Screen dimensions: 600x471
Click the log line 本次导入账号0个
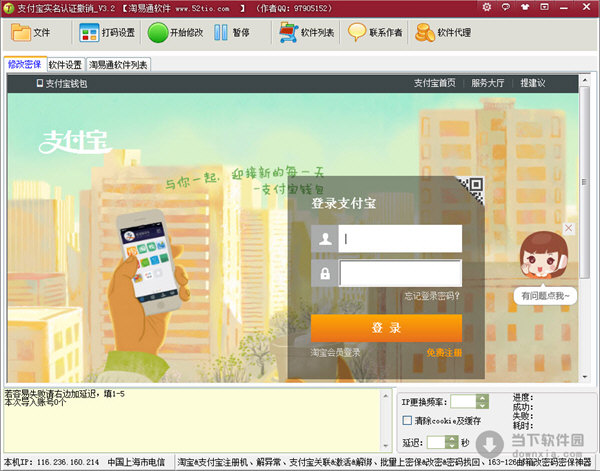[x=35, y=402]
